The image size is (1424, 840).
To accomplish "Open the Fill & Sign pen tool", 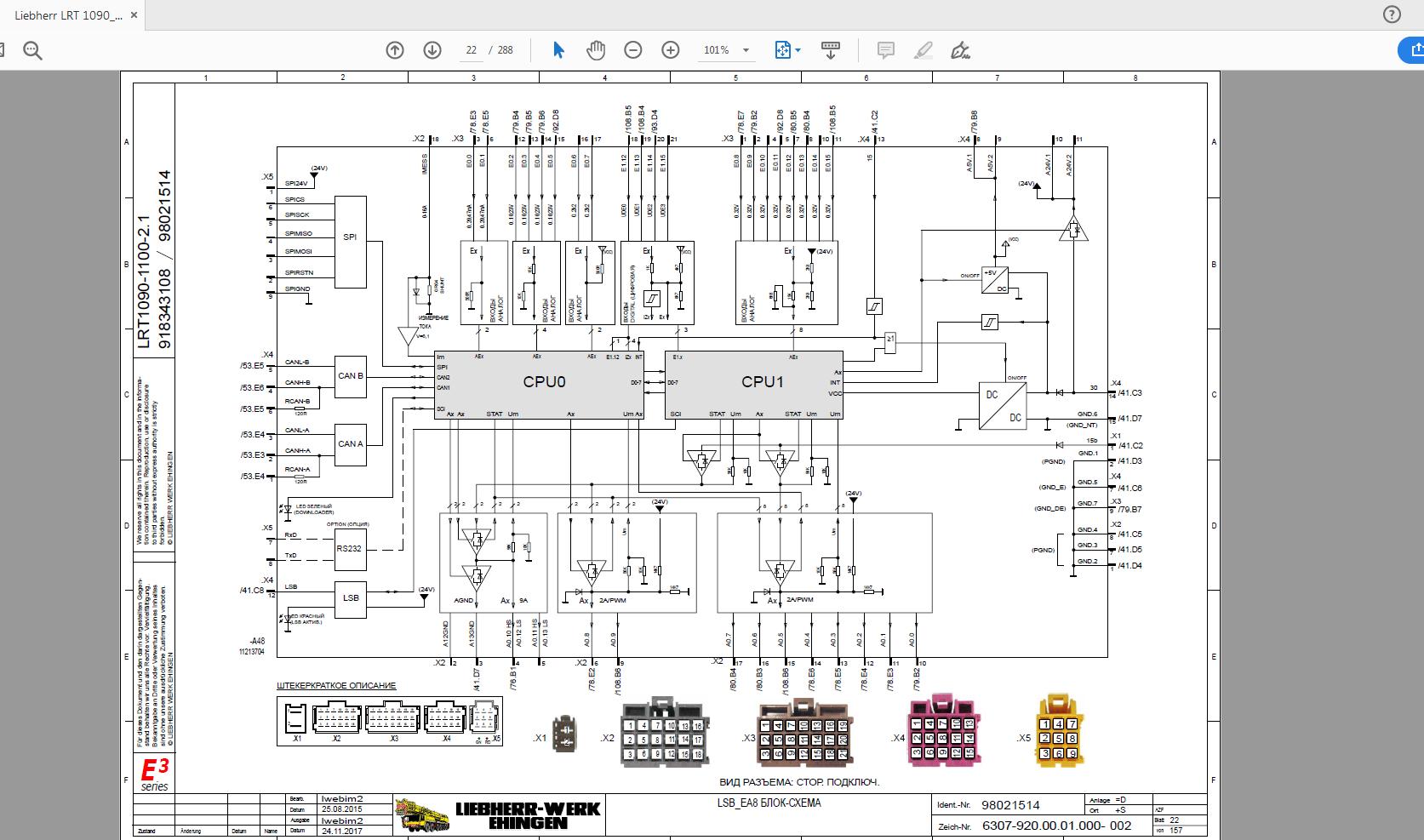I will (x=960, y=51).
